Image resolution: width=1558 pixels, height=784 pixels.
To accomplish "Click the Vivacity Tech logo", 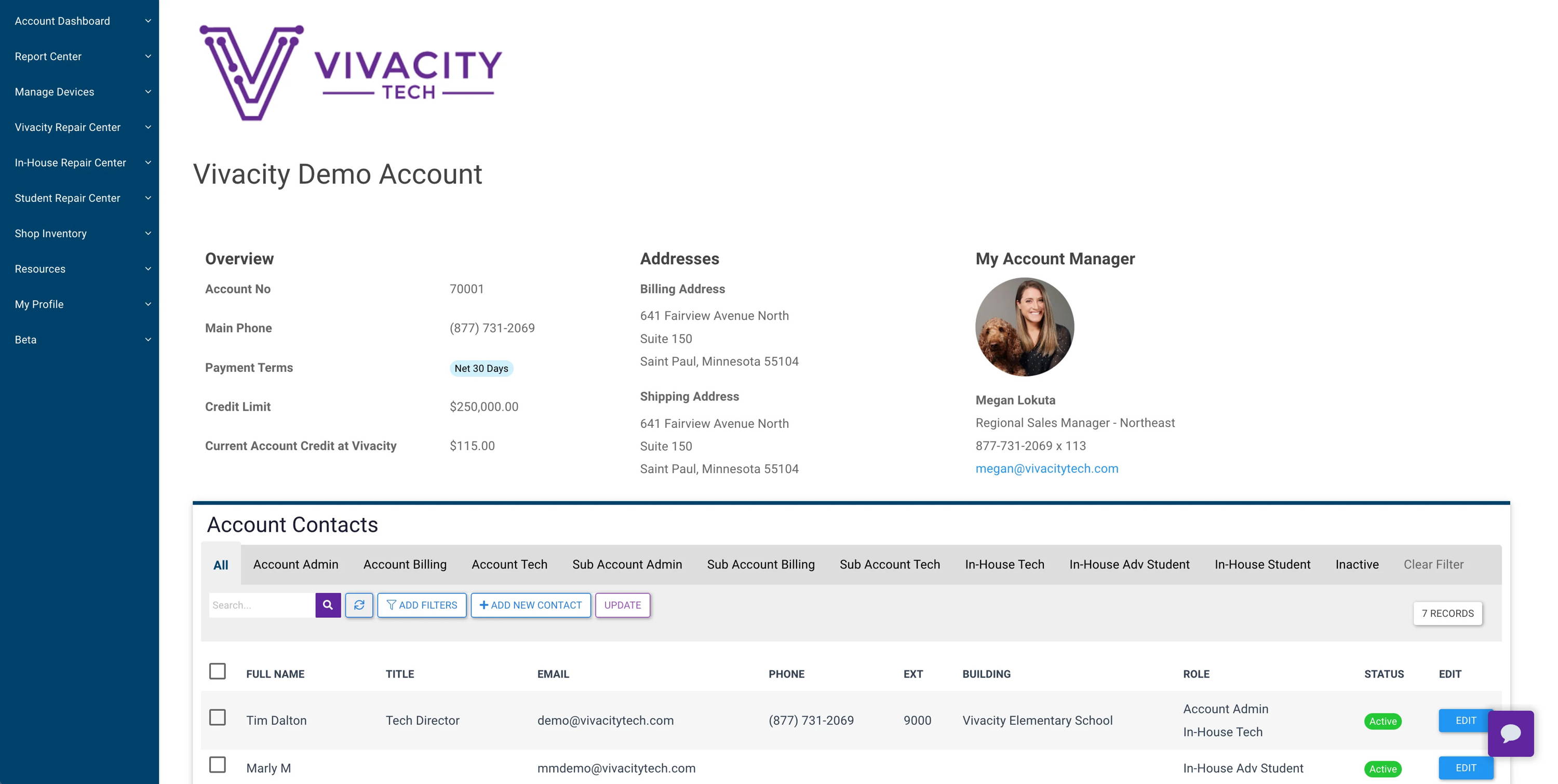I will pos(351,73).
